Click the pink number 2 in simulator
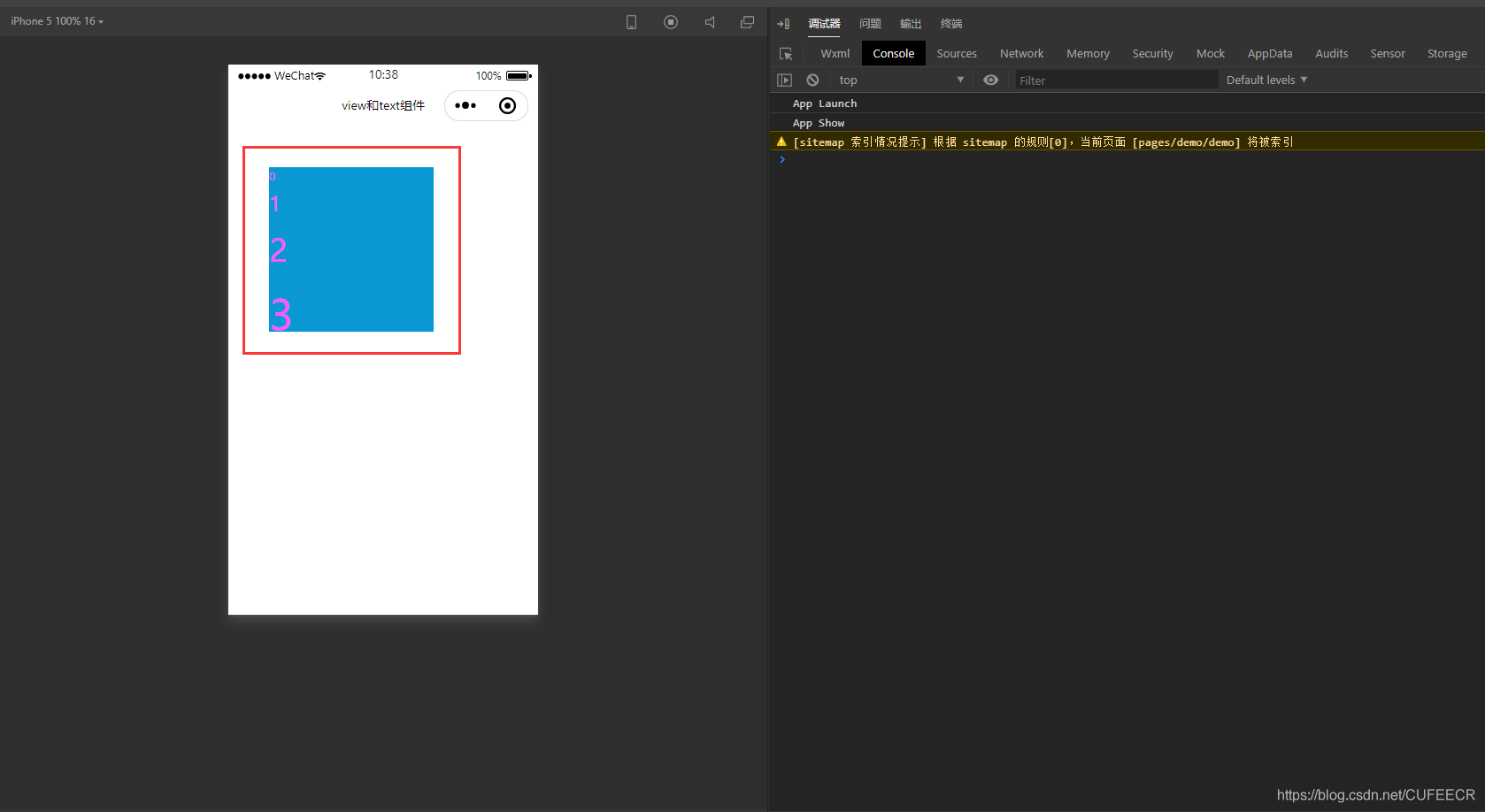Image resolution: width=1485 pixels, height=812 pixels. click(x=278, y=250)
